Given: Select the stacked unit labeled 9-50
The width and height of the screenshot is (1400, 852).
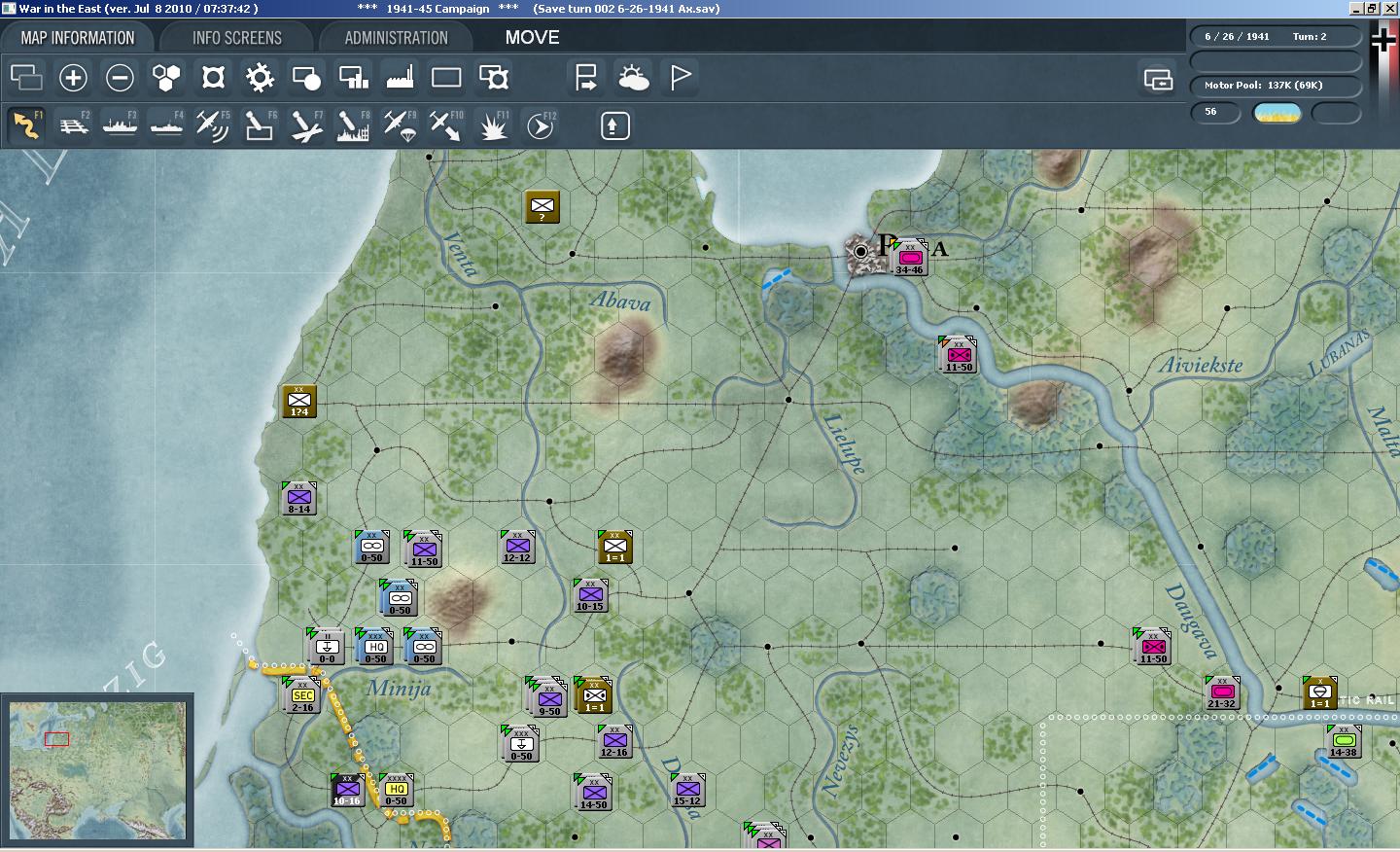Looking at the screenshot, I should pos(549,699).
